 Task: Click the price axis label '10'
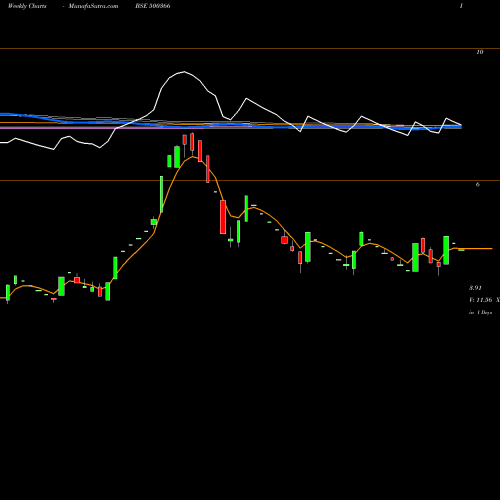click(x=480, y=52)
